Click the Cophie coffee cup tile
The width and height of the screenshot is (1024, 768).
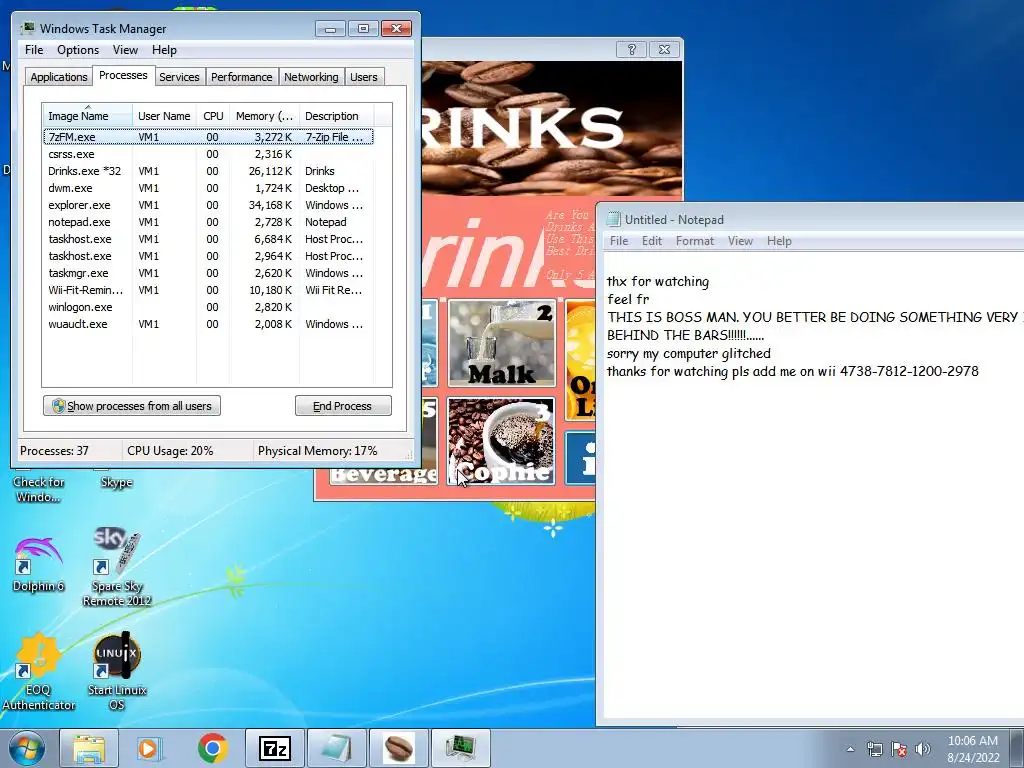pyautogui.click(x=502, y=441)
